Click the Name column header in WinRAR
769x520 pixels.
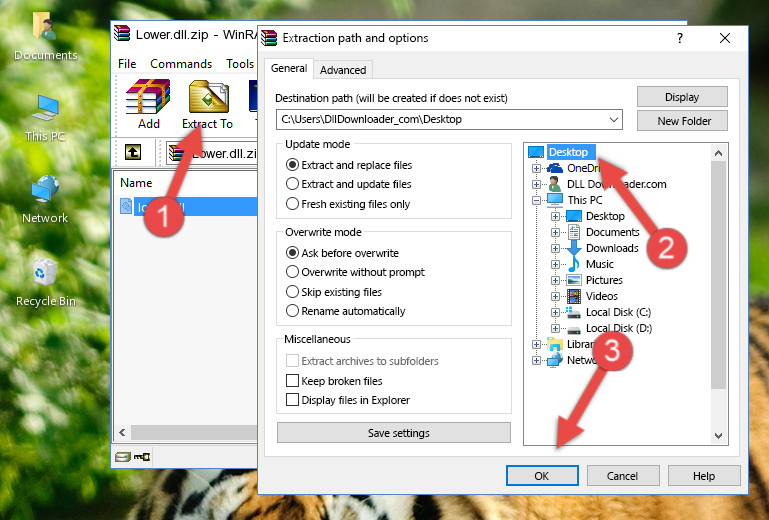(x=136, y=183)
